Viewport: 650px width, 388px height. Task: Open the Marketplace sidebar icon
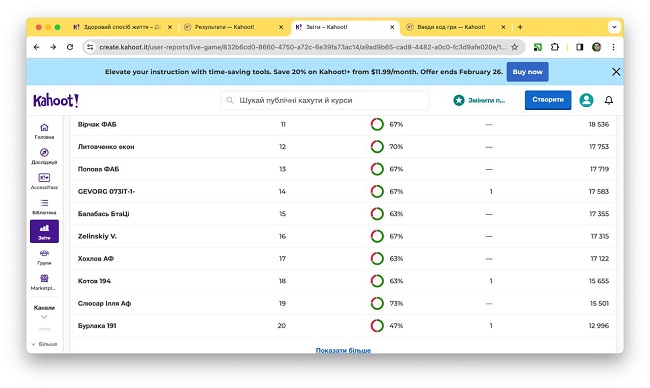pyautogui.click(x=44, y=282)
